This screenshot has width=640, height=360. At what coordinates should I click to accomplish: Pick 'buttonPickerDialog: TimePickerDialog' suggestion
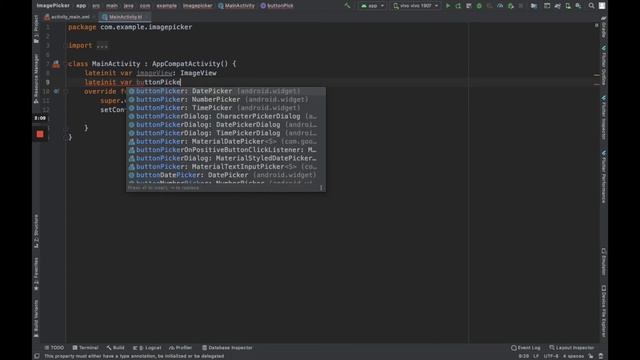point(226,133)
